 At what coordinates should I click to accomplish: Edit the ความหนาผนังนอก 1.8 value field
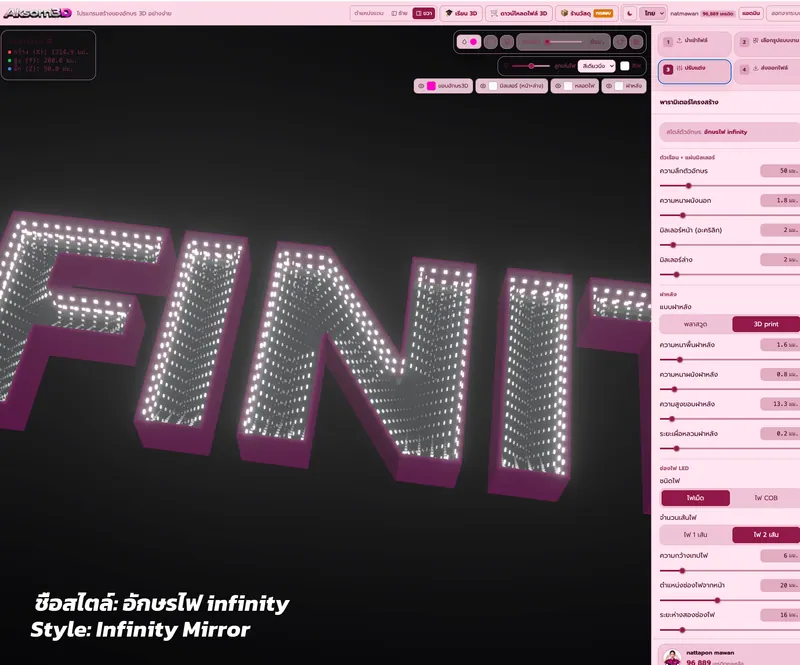[780, 201]
